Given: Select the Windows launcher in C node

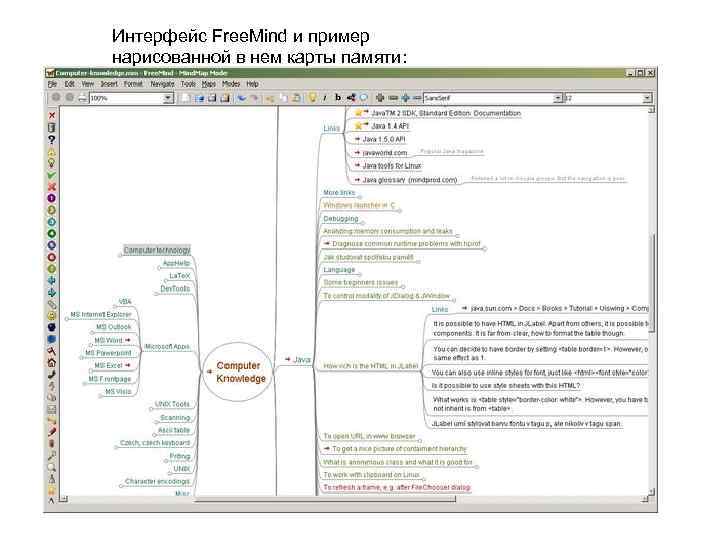Looking at the screenshot, I should point(359,206).
